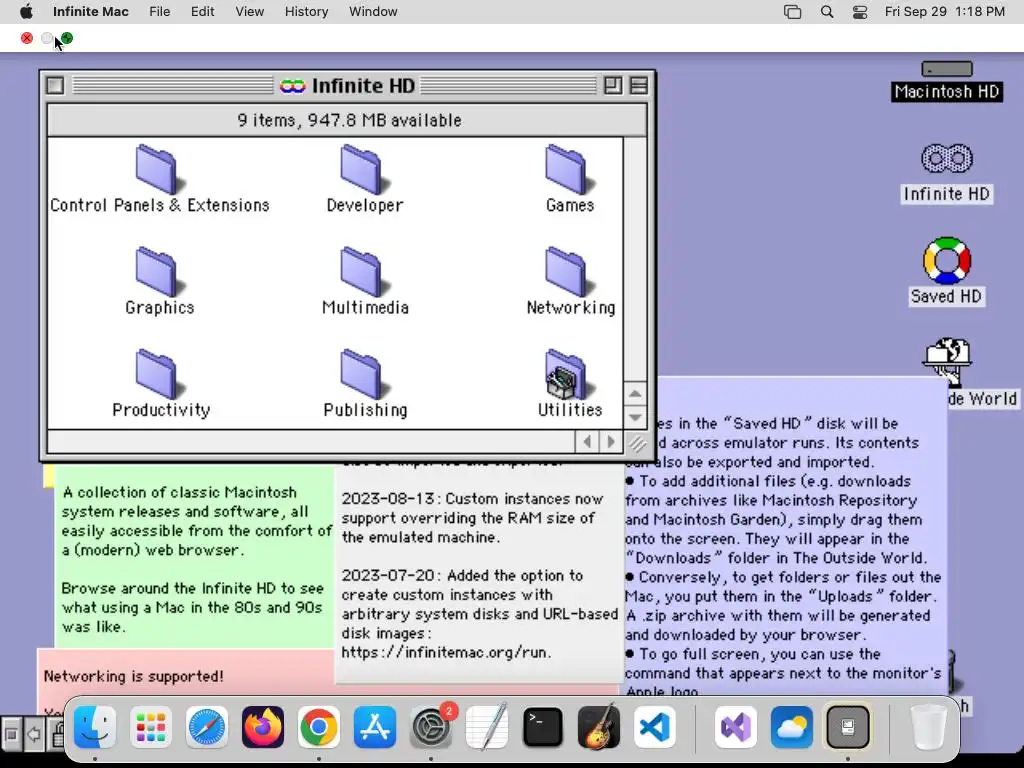Launch Google Chrome from the Dock
1024x768 pixels.
click(x=319, y=727)
